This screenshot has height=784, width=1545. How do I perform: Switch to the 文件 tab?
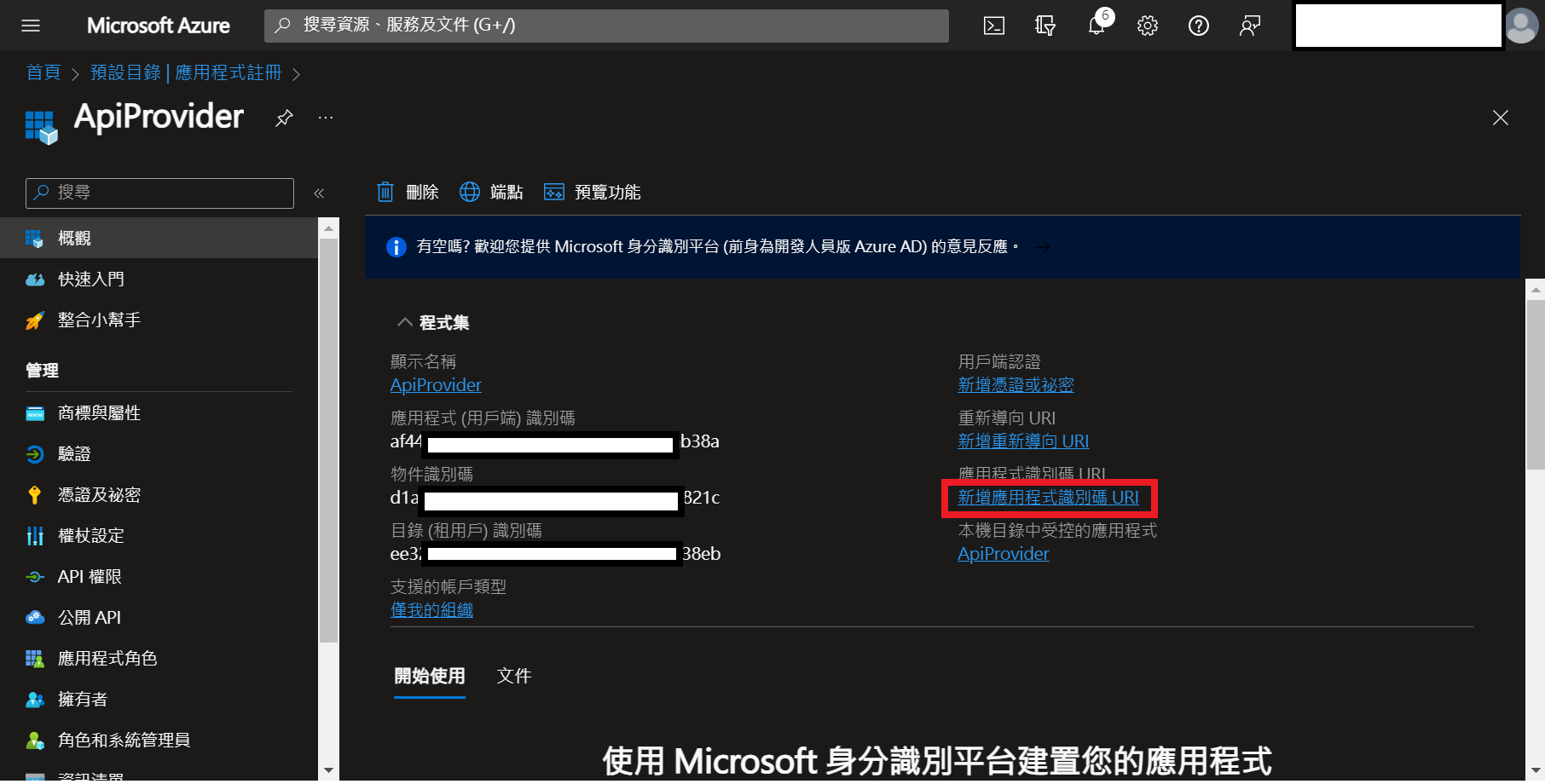[514, 677]
